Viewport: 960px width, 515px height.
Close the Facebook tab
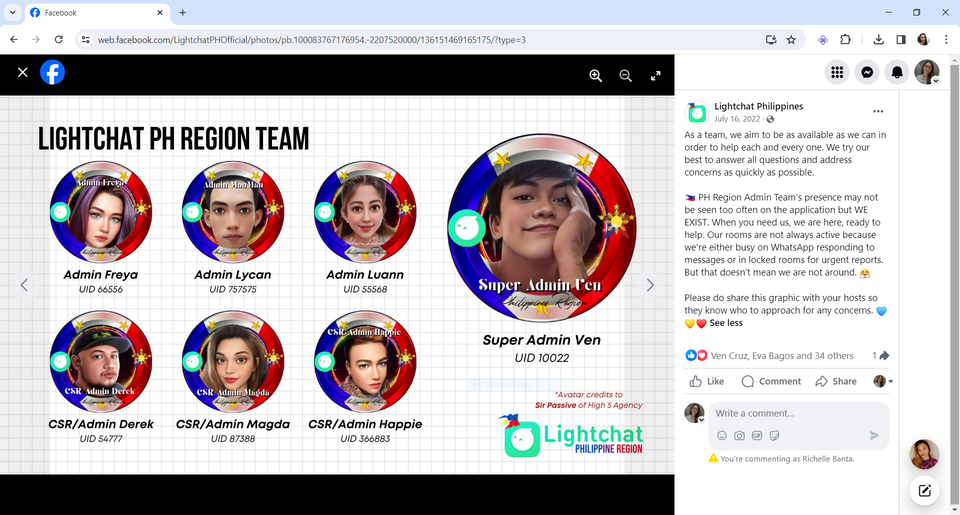pos(160,13)
